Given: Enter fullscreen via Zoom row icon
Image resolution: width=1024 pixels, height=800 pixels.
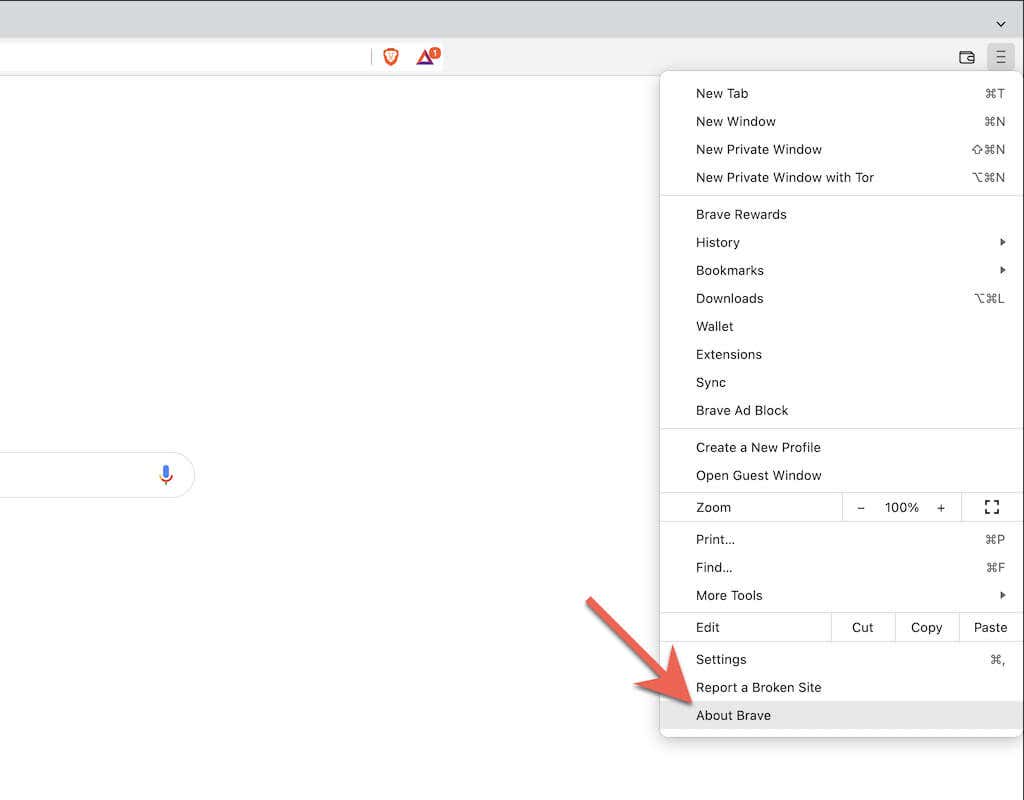Looking at the screenshot, I should [x=991, y=507].
